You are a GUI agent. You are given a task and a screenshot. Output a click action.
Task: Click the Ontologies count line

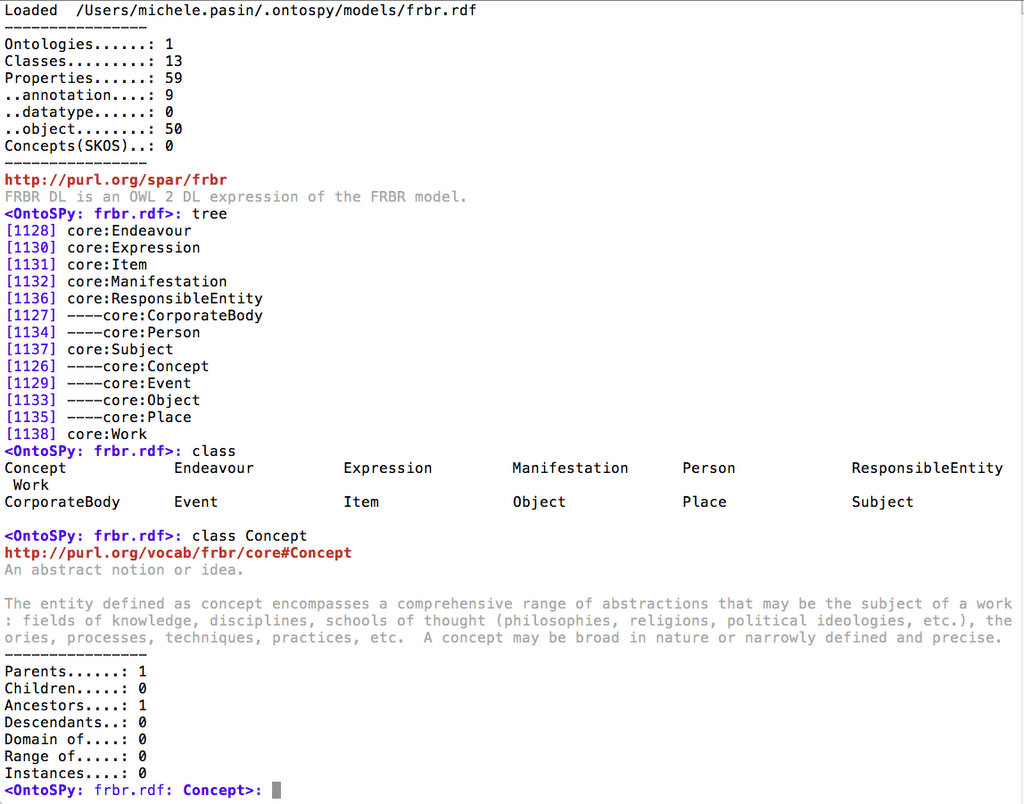pos(89,44)
